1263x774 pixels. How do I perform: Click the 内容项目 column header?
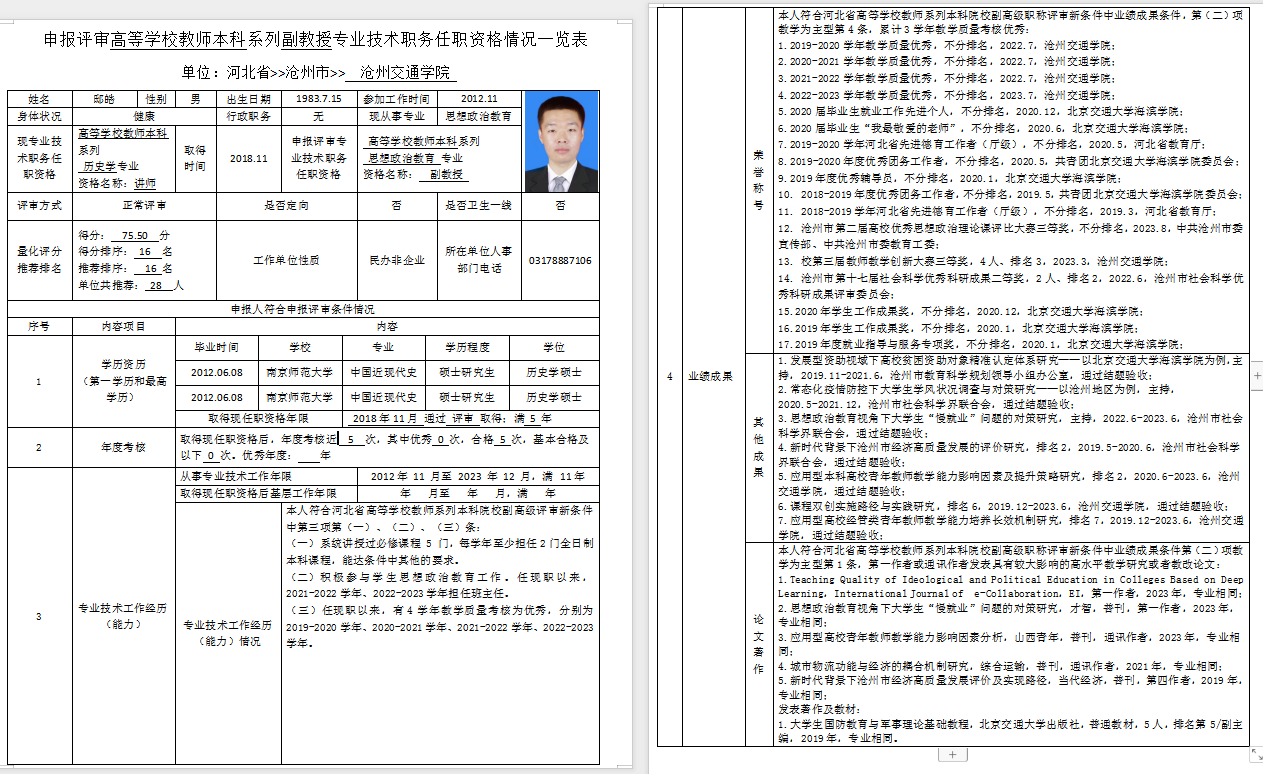point(124,326)
